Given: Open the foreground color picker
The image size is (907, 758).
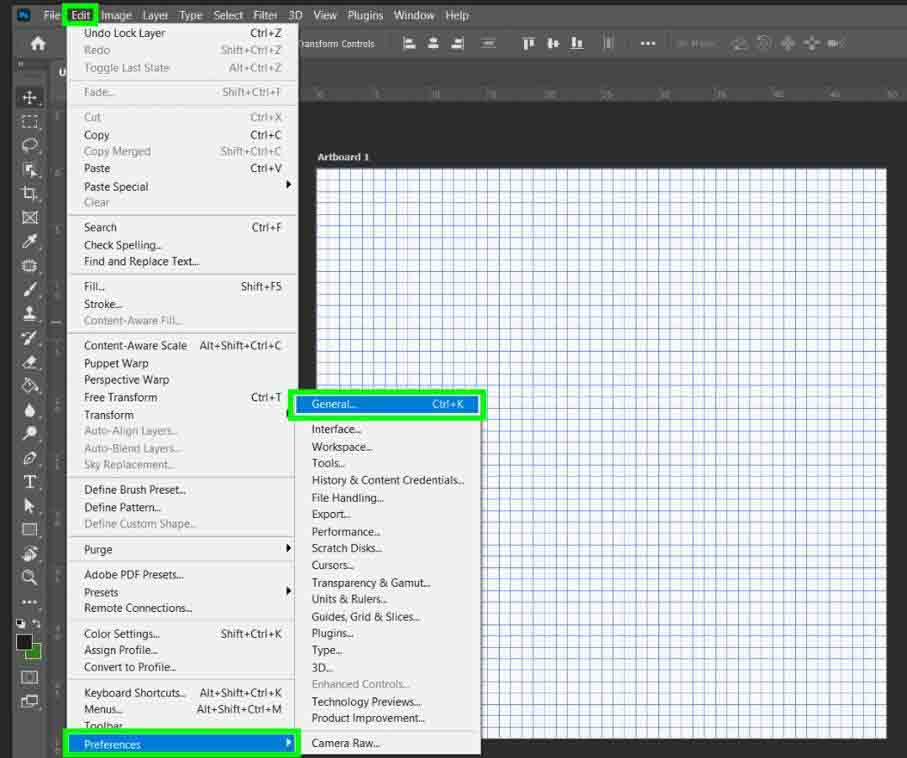Looking at the screenshot, I should 24,642.
